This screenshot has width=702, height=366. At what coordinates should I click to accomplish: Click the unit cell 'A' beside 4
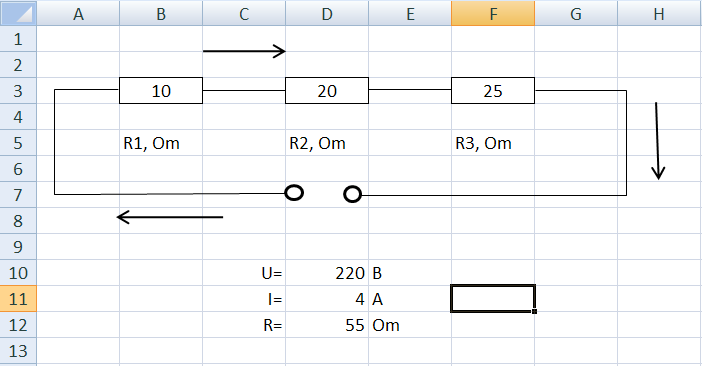click(x=410, y=298)
